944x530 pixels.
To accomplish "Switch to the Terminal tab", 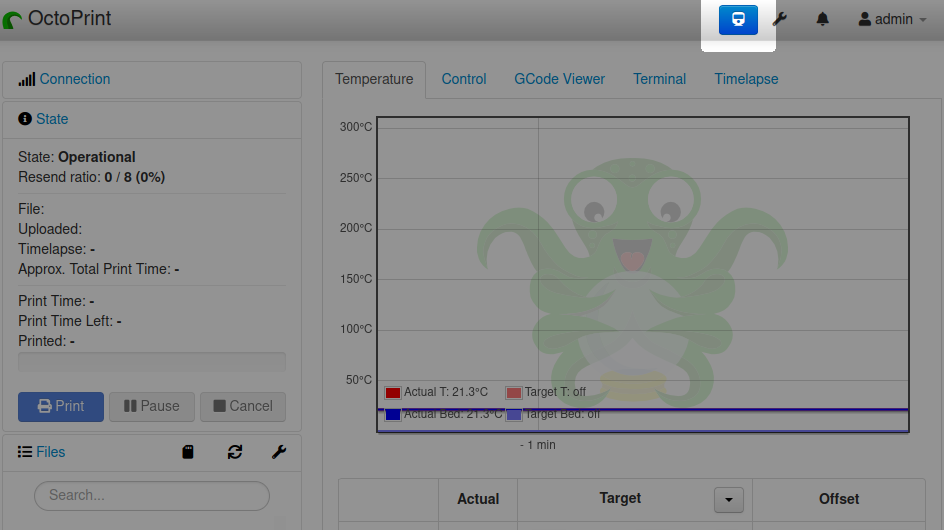I will pos(659,79).
